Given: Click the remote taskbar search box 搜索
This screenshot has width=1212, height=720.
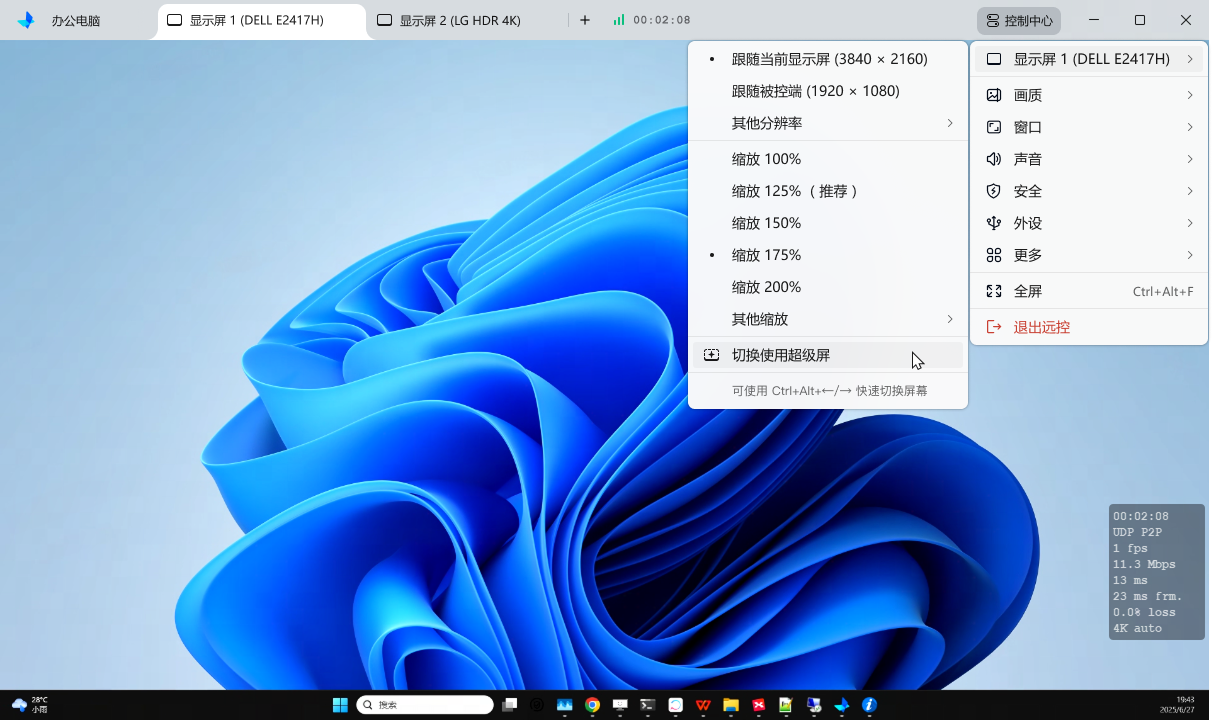Looking at the screenshot, I should point(425,705).
